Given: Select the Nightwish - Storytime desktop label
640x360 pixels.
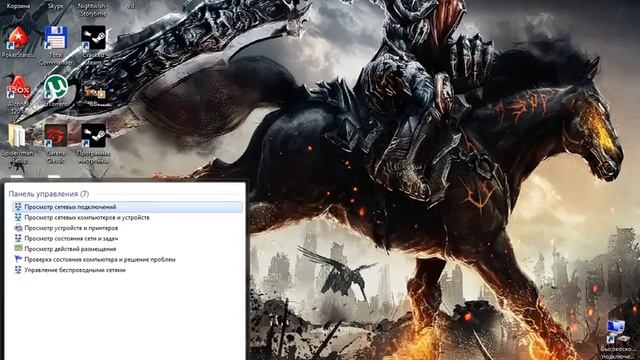Looking at the screenshot, I should (x=93, y=10).
